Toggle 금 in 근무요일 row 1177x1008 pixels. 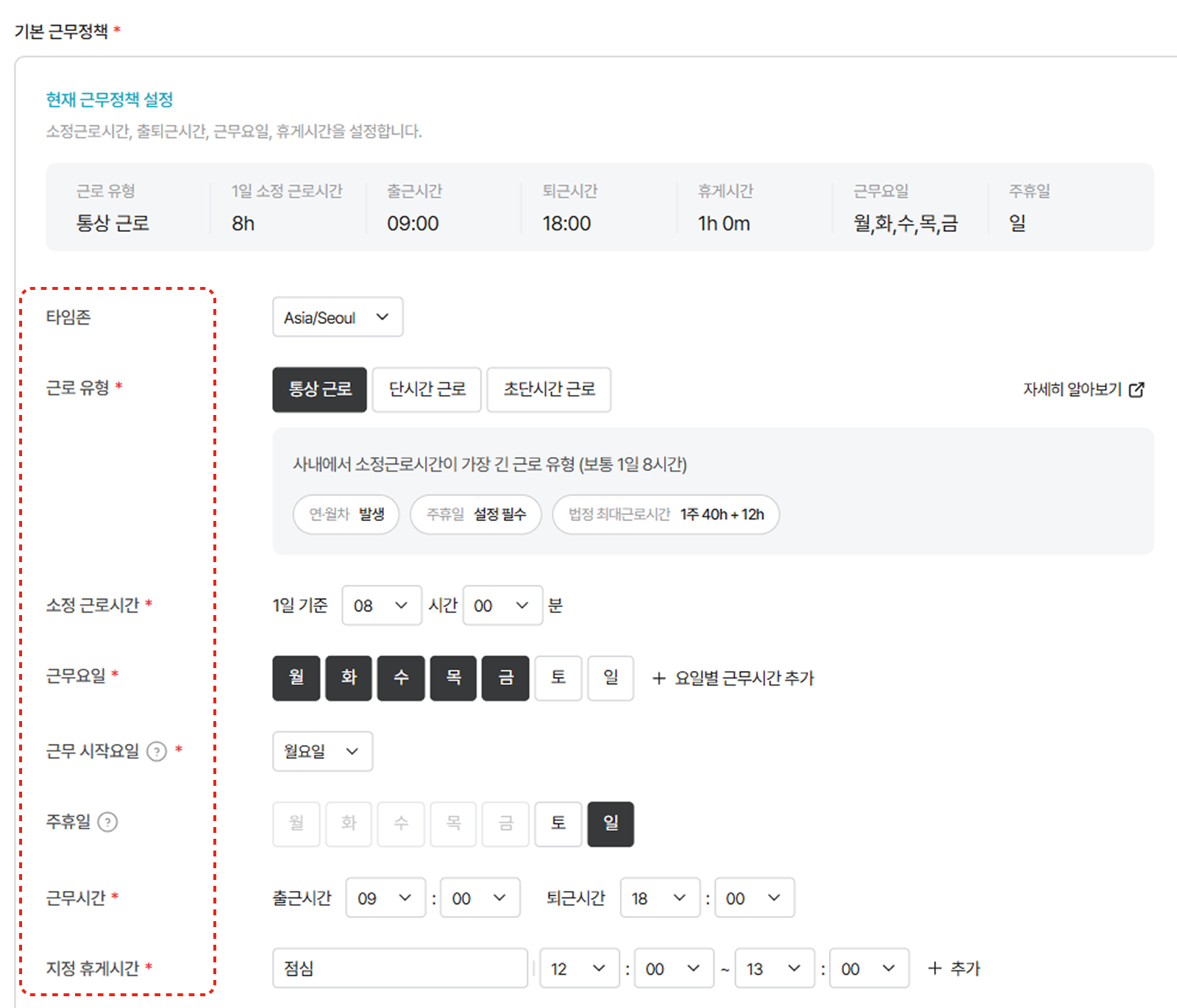pos(505,678)
